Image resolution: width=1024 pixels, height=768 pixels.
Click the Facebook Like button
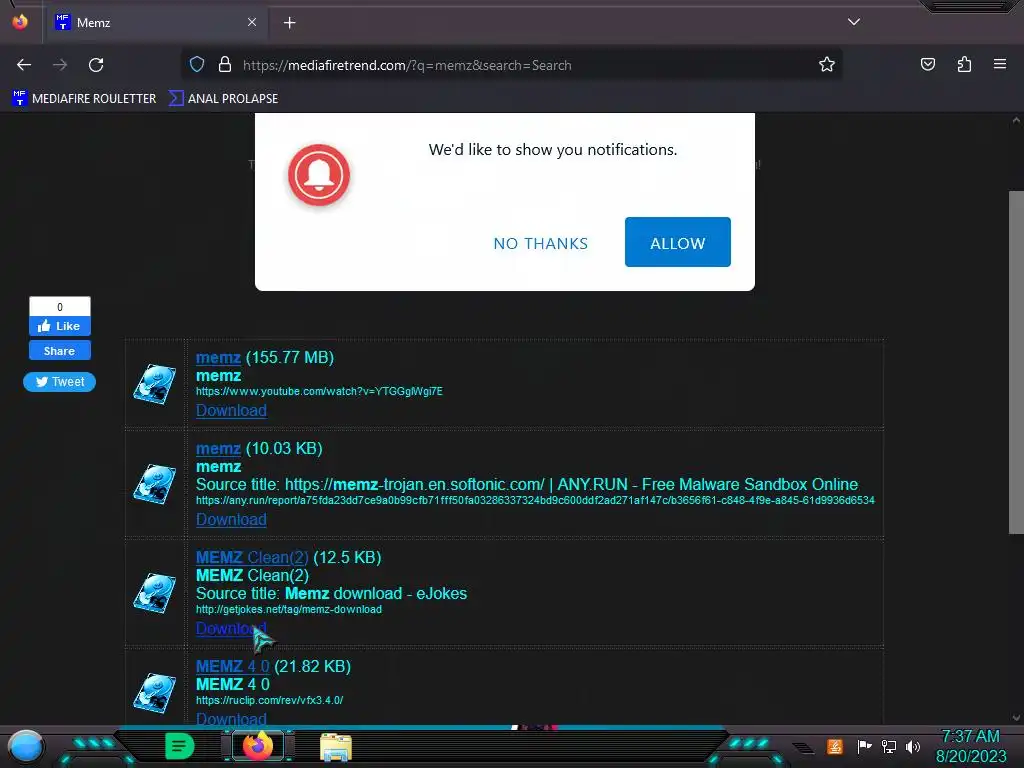(x=59, y=326)
